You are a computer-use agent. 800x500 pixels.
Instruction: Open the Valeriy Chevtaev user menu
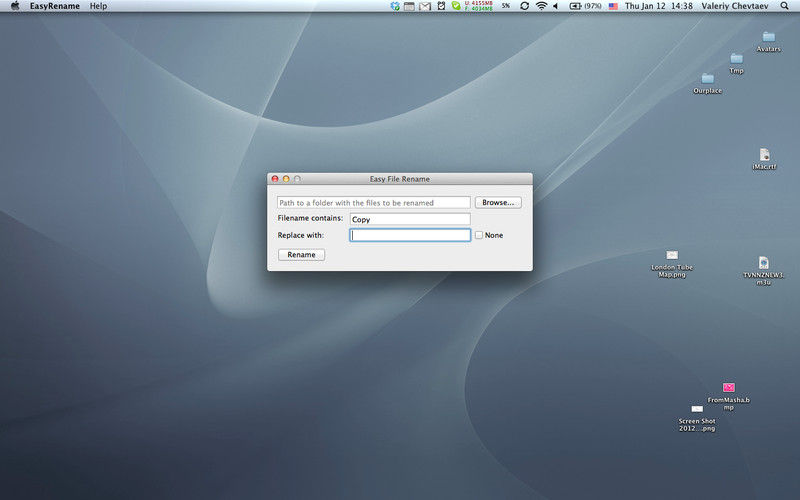click(x=735, y=6)
